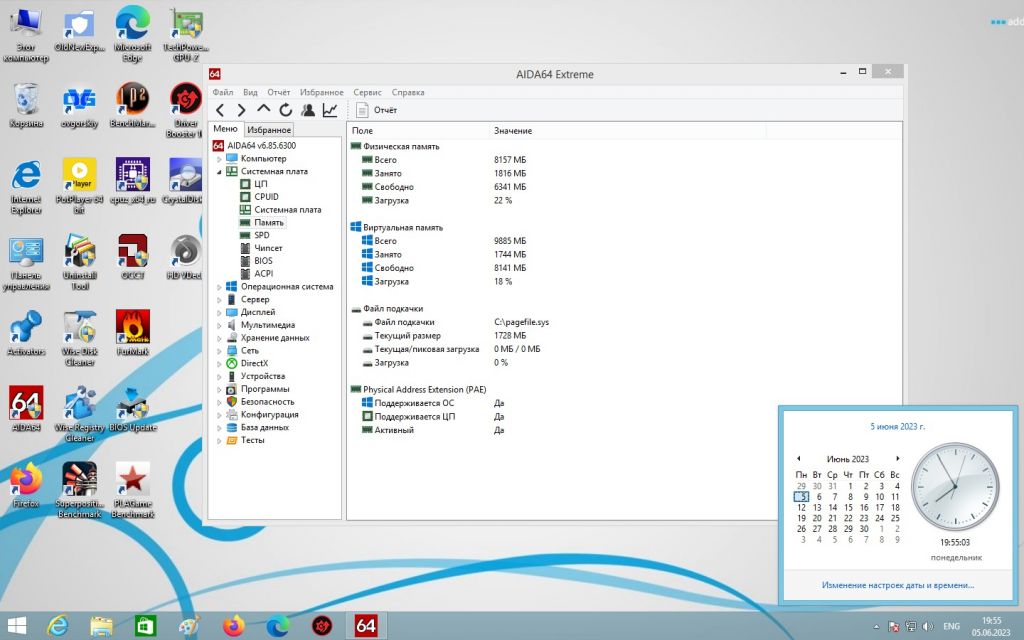The width and height of the screenshot is (1024, 640).
Task: Click the Отчёт report button
Action: coord(377,110)
